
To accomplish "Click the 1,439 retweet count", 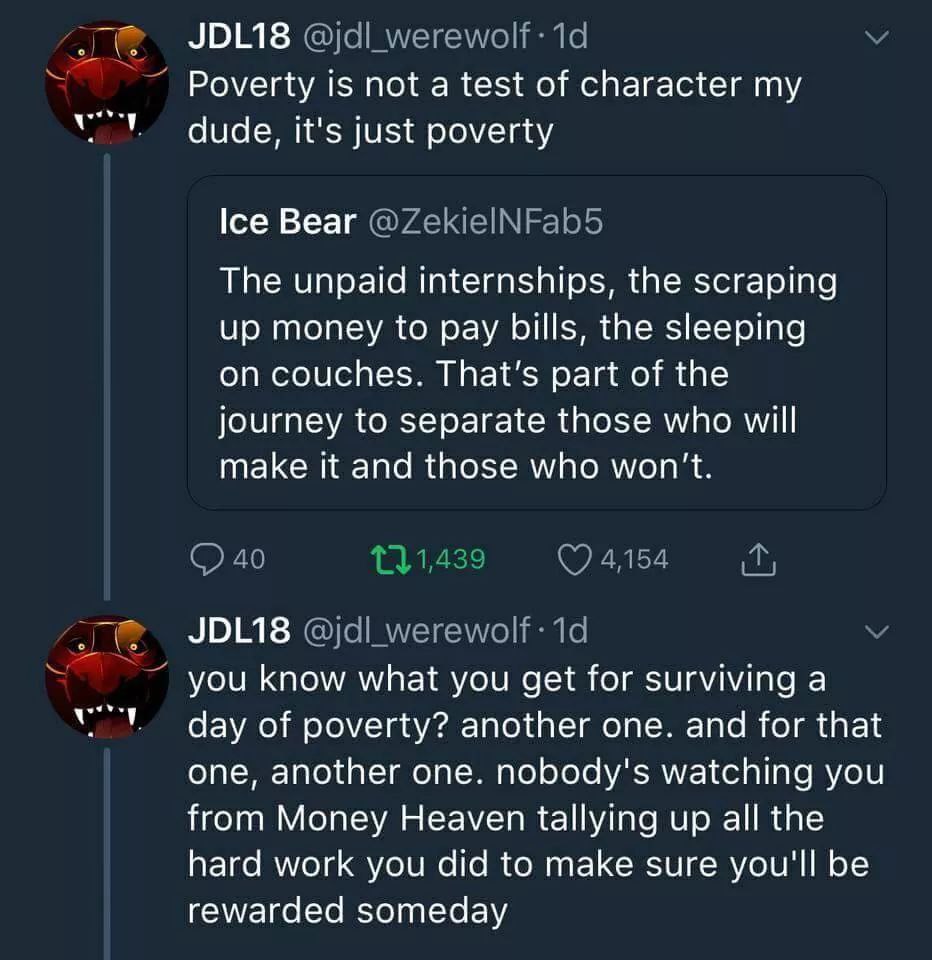I will coord(449,559).
